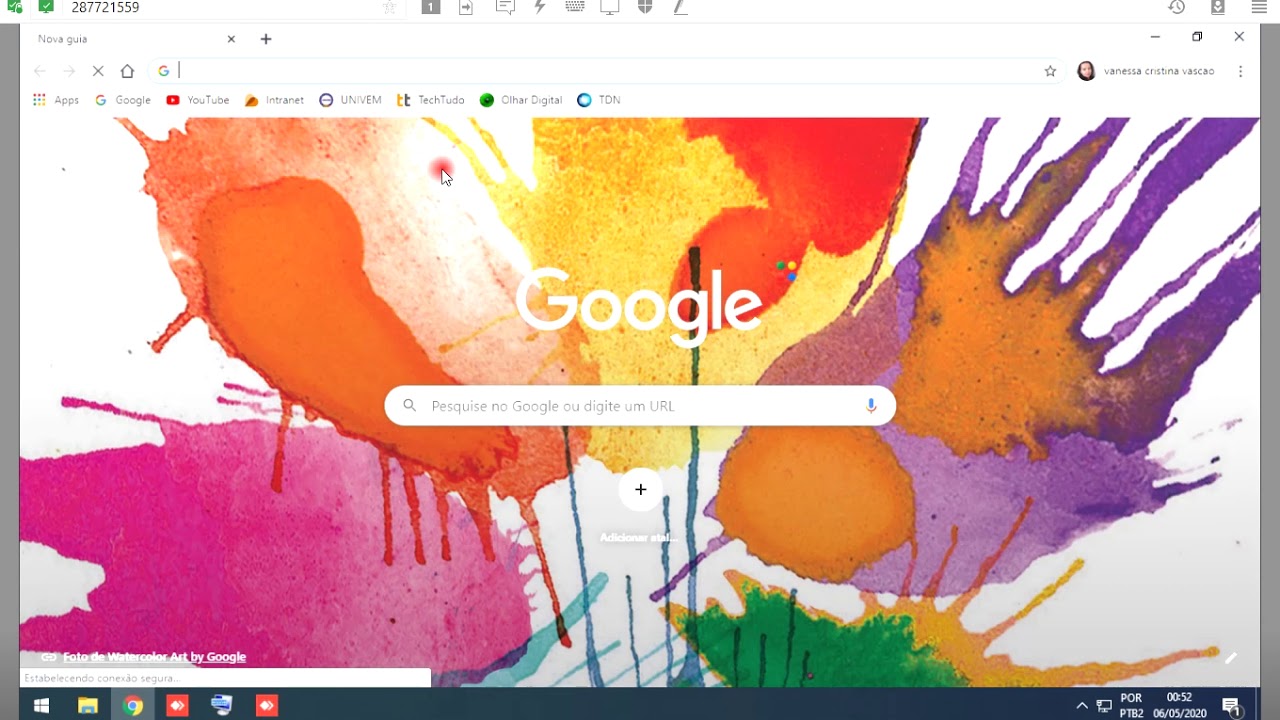This screenshot has width=1280, height=720.
Task: Add a shortcut with the plus circle
Action: [x=640, y=490]
